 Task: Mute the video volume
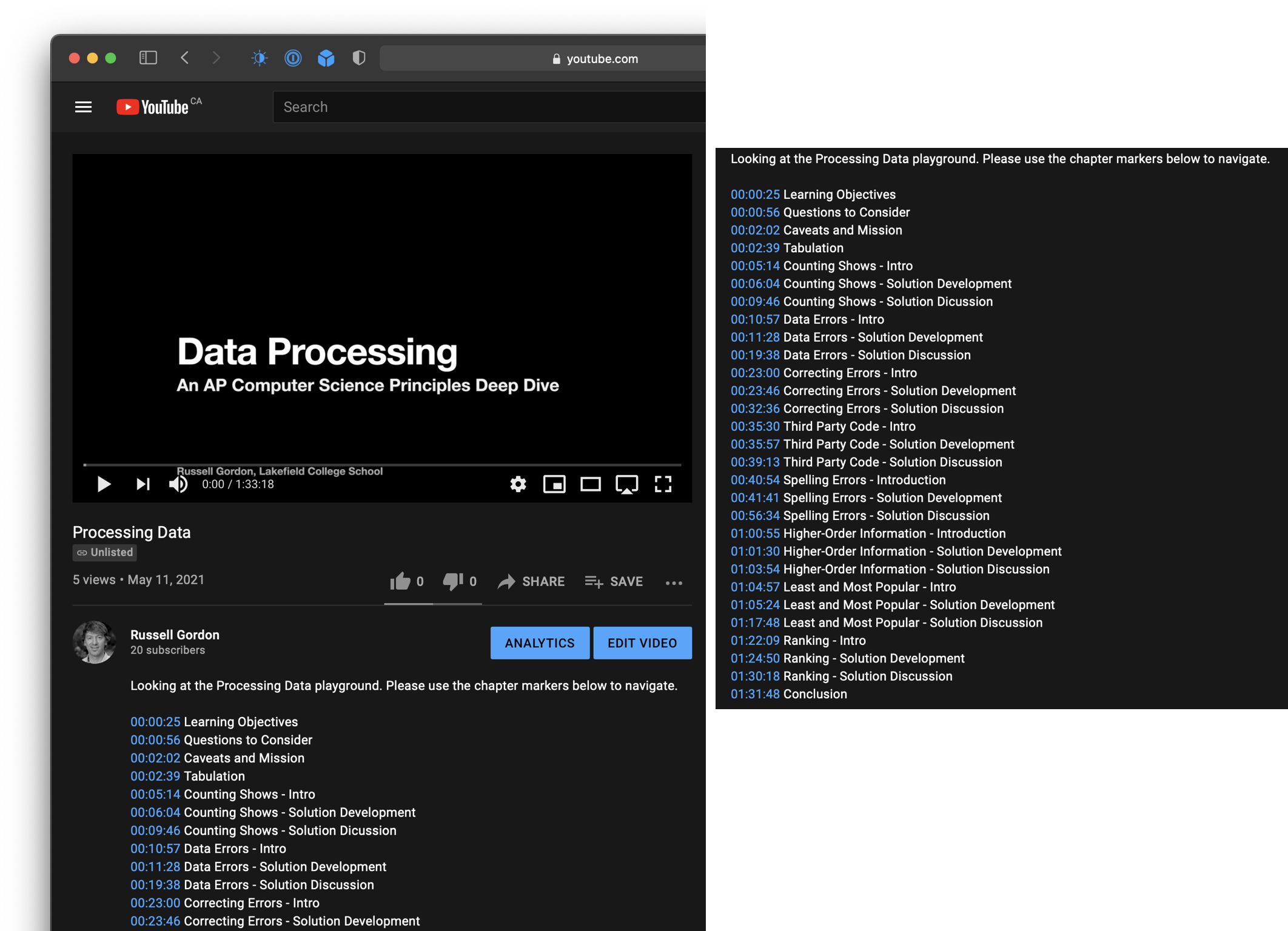click(178, 484)
